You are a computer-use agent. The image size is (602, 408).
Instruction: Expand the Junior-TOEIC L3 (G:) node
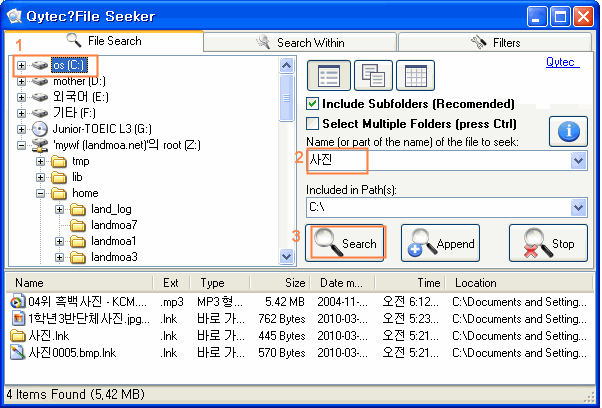click(22, 129)
